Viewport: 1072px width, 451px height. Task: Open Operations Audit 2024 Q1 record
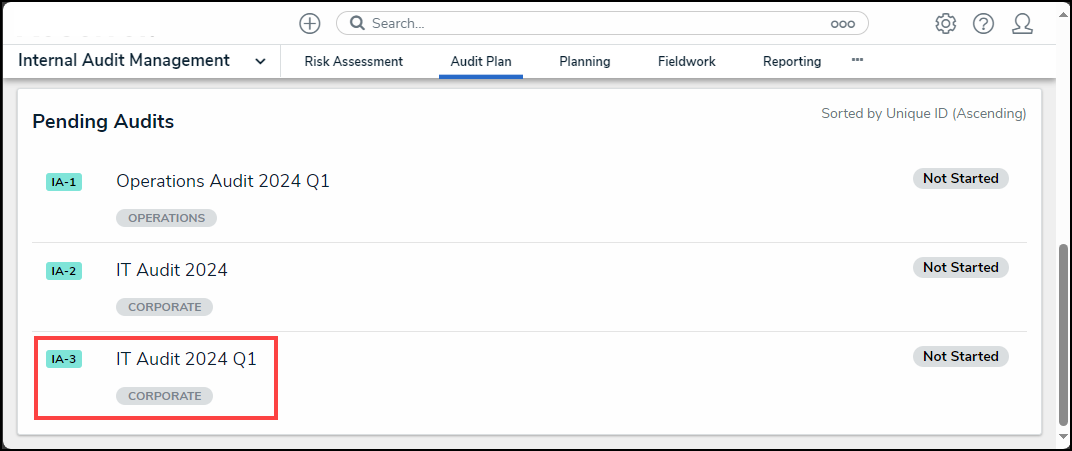click(223, 181)
